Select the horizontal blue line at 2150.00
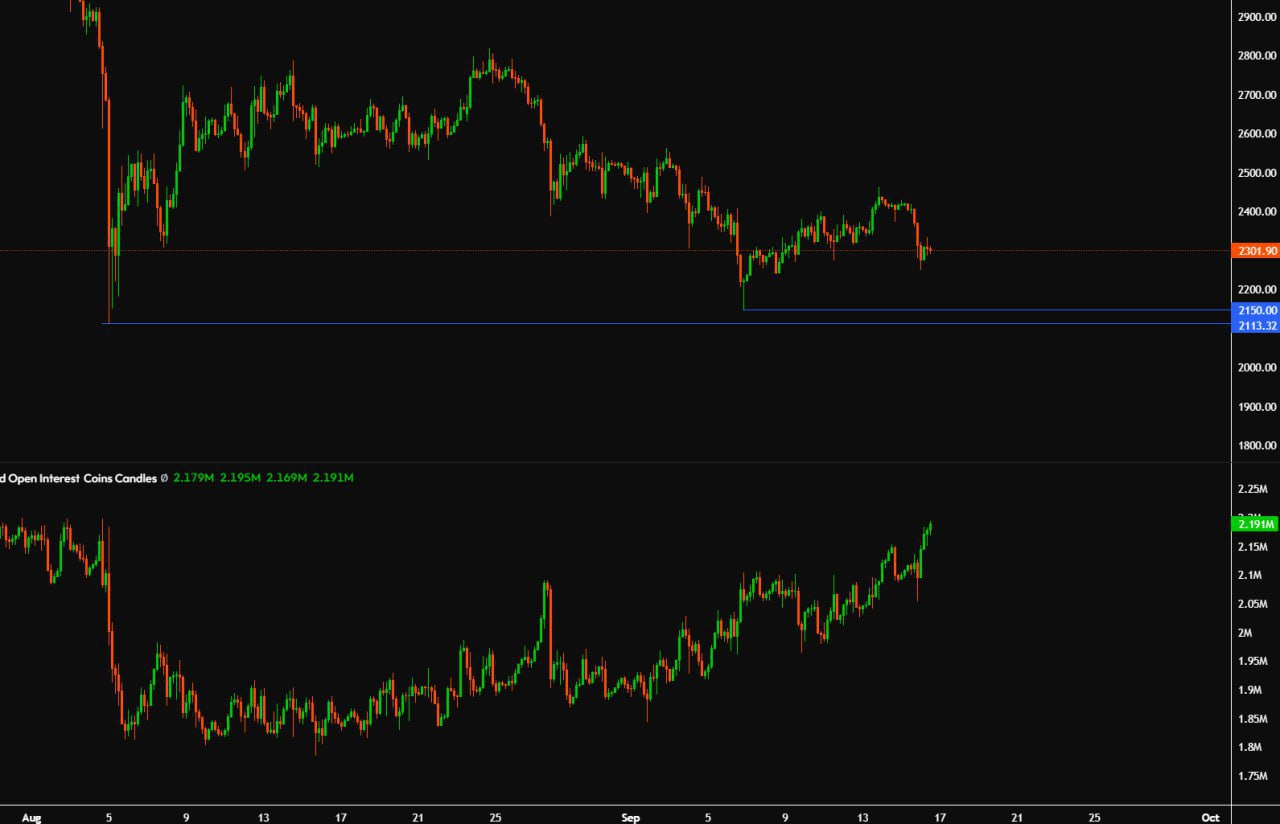1280x824 pixels. (980, 310)
